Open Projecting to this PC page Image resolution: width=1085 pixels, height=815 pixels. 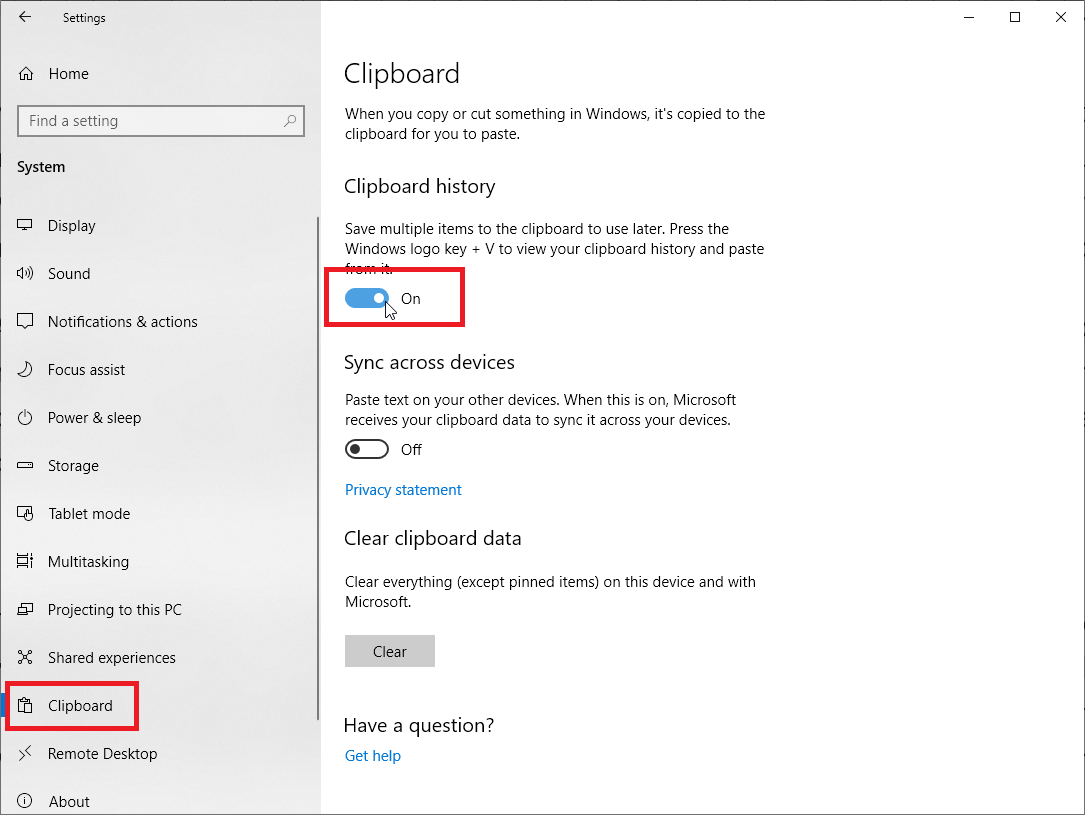point(114,610)
